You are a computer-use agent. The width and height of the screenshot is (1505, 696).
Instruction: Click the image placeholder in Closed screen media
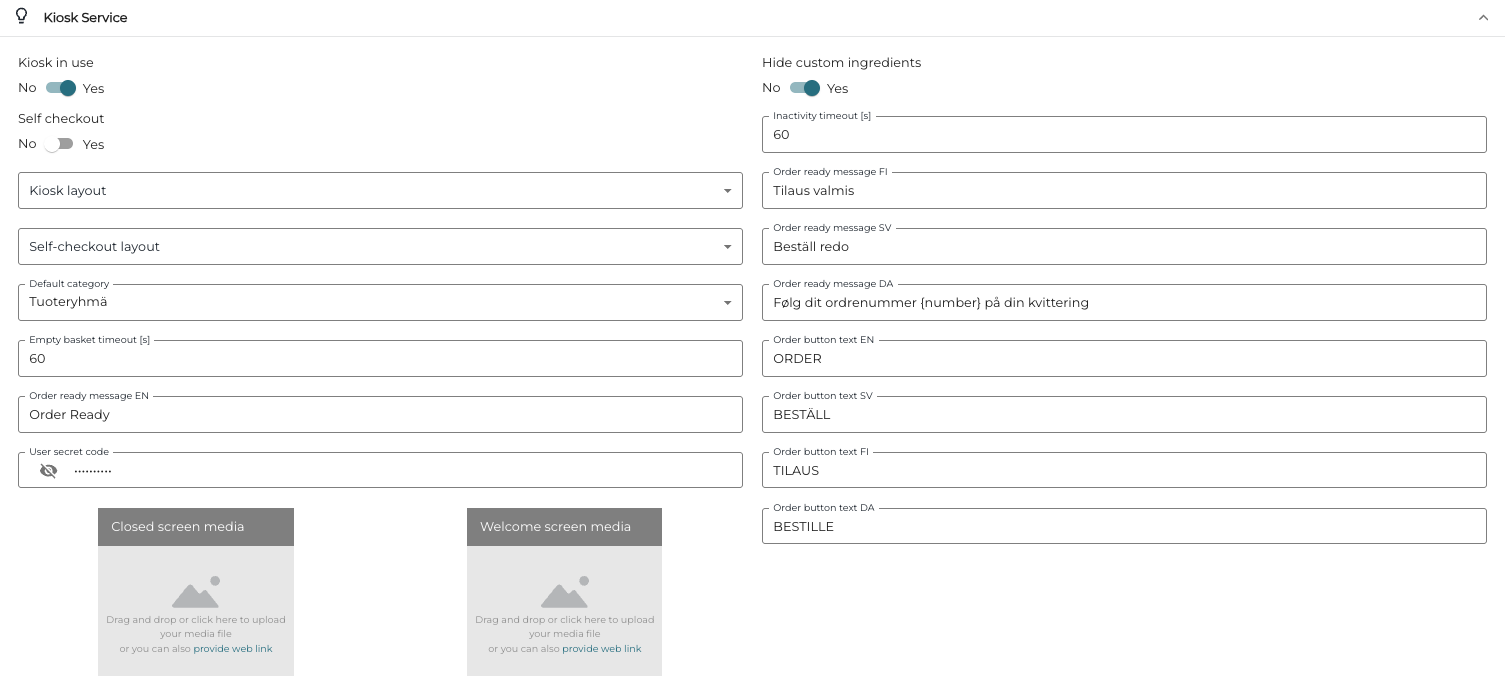[196, 592]
